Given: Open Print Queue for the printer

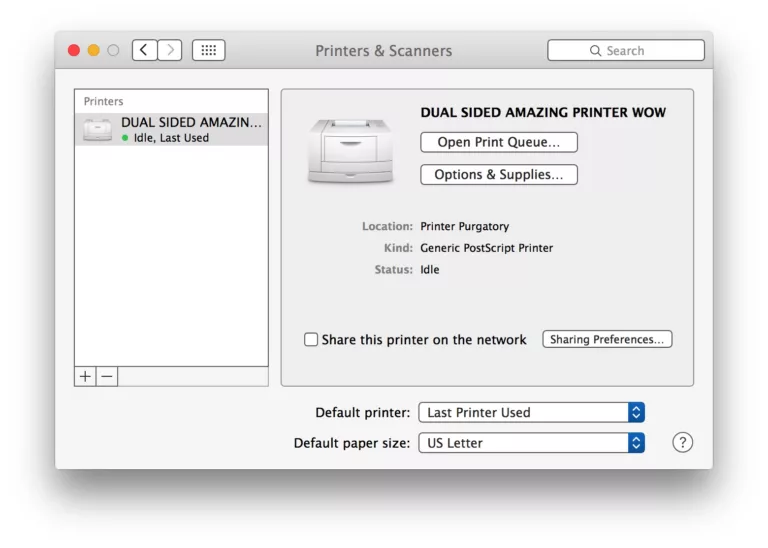Looking at the screenshot, I should coord(498,142).
